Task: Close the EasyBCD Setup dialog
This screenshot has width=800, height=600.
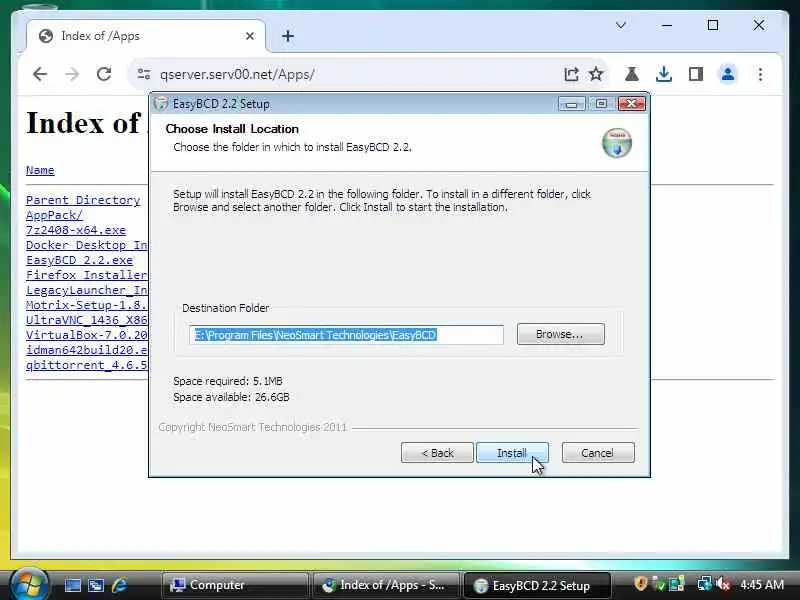Action: point(632,104)
